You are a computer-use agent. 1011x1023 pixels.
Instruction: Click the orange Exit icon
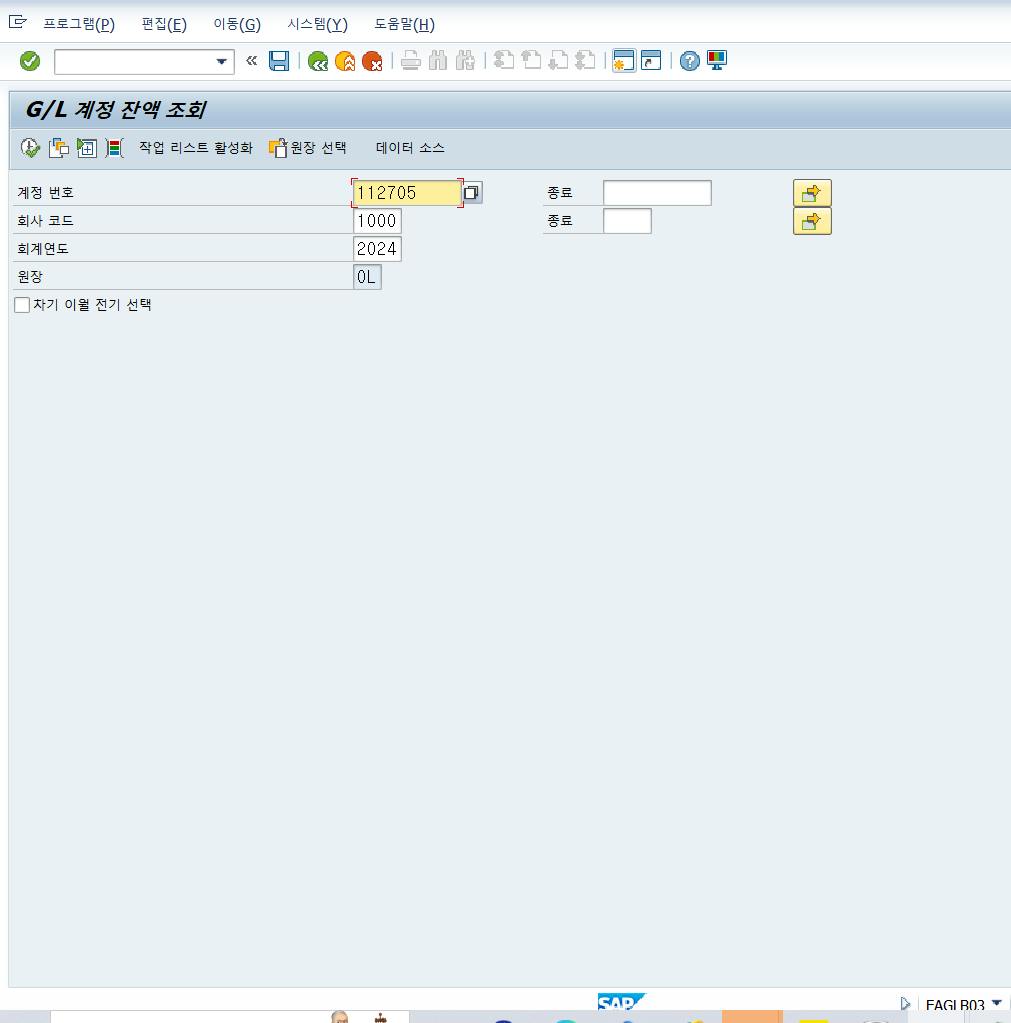(x=345, y=61)
